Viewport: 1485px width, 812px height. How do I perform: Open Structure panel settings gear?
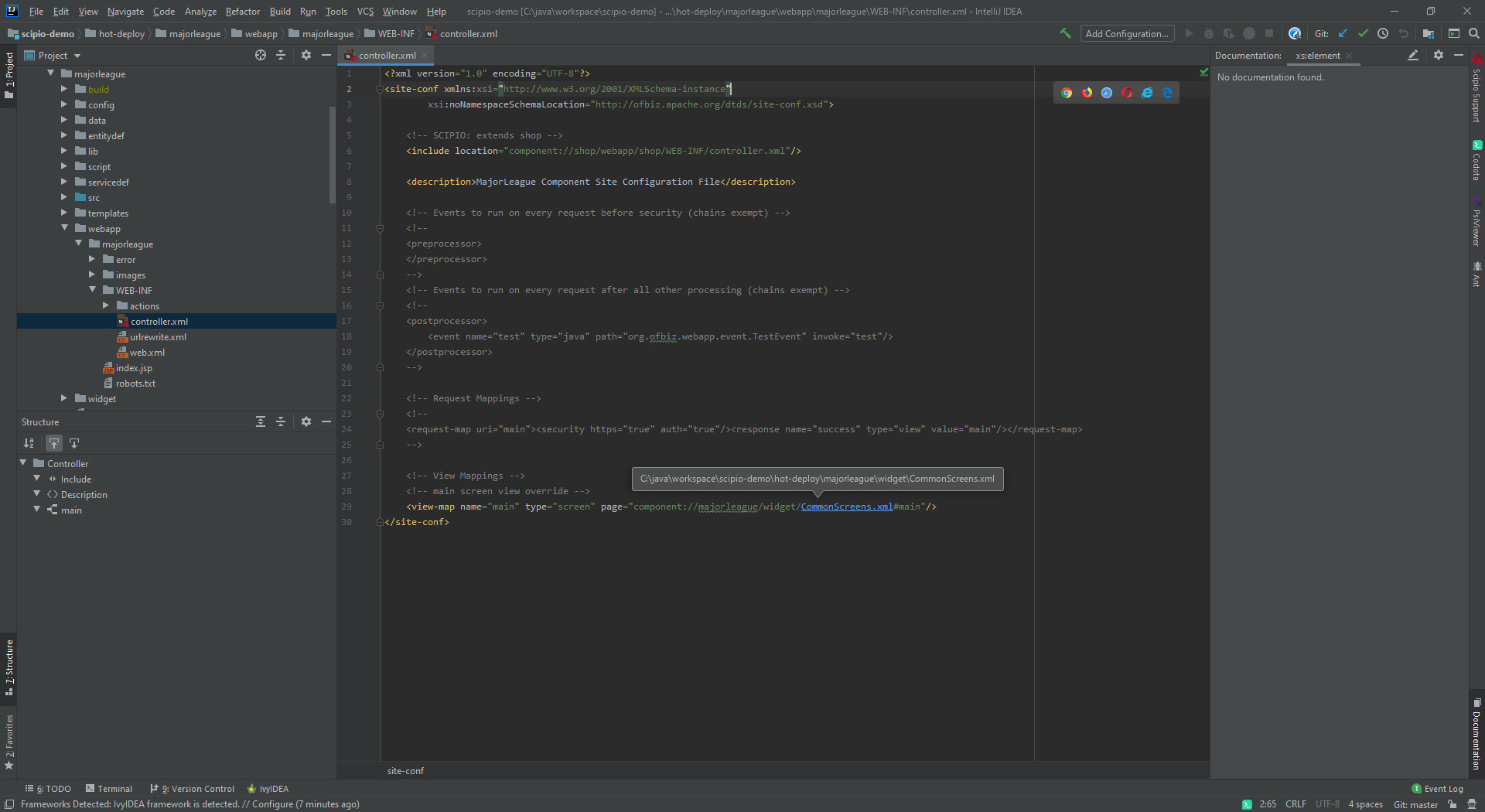point(306,421)
